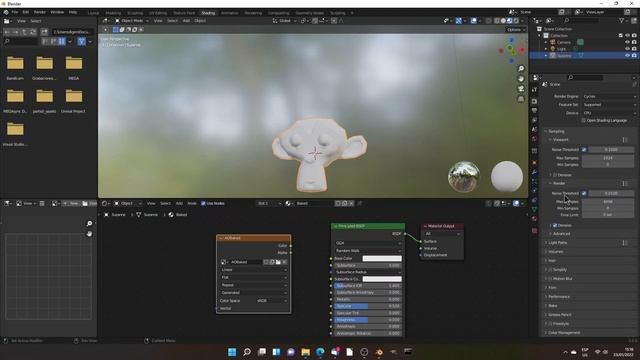Screen dimensions: 640x360
Task: Open the Object Data green triangle tab
Action: click(534, 209)
